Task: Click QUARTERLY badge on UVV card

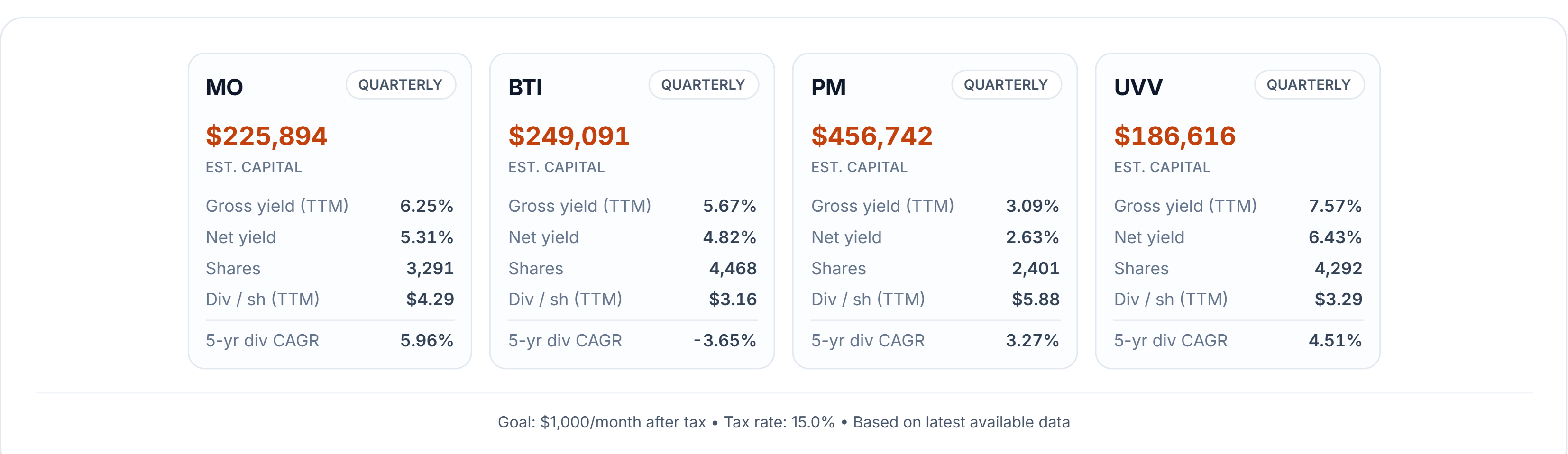Action: point(1309,85)
